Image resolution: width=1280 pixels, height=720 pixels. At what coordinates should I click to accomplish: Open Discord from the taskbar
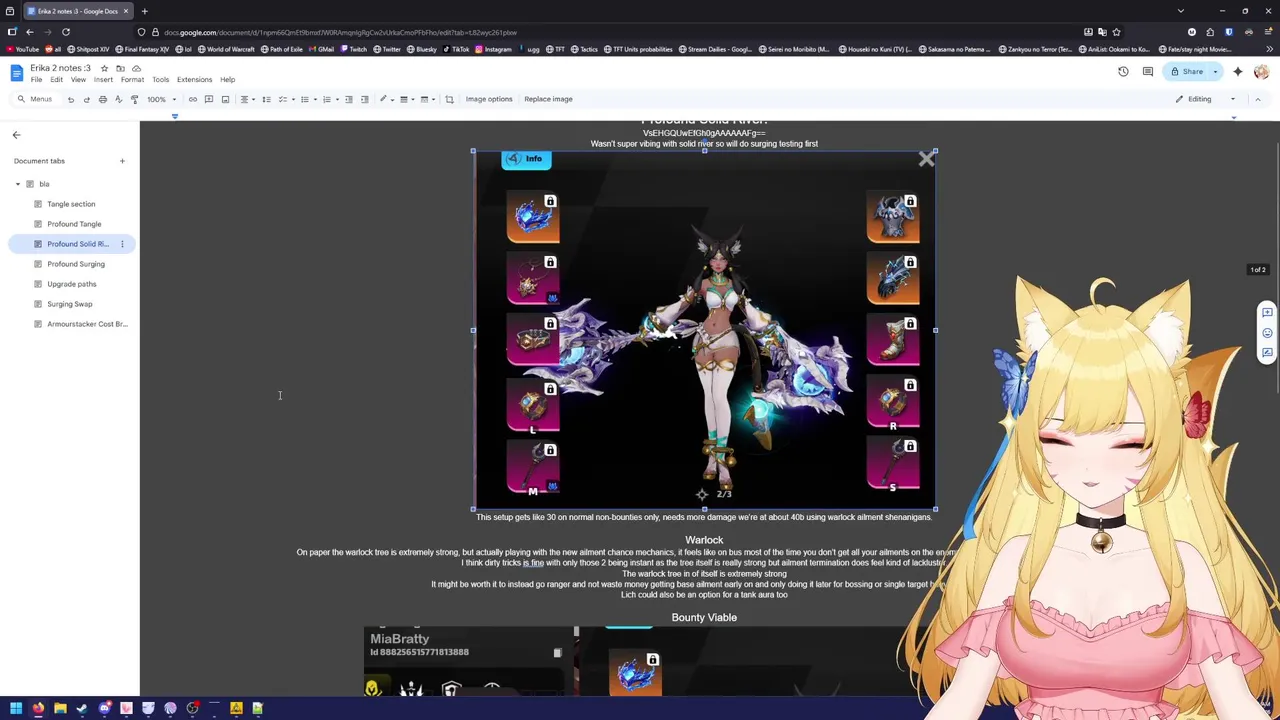coord(104,708)
